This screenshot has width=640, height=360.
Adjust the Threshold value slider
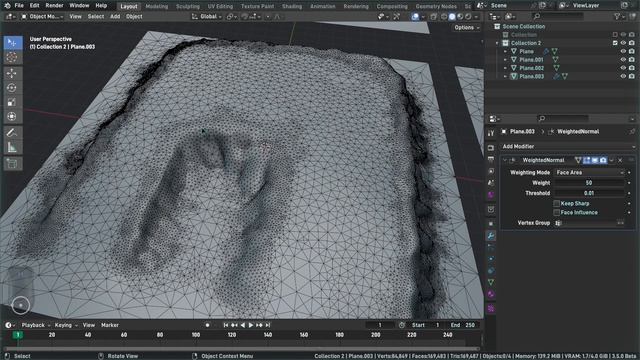(x=589, y=193)
